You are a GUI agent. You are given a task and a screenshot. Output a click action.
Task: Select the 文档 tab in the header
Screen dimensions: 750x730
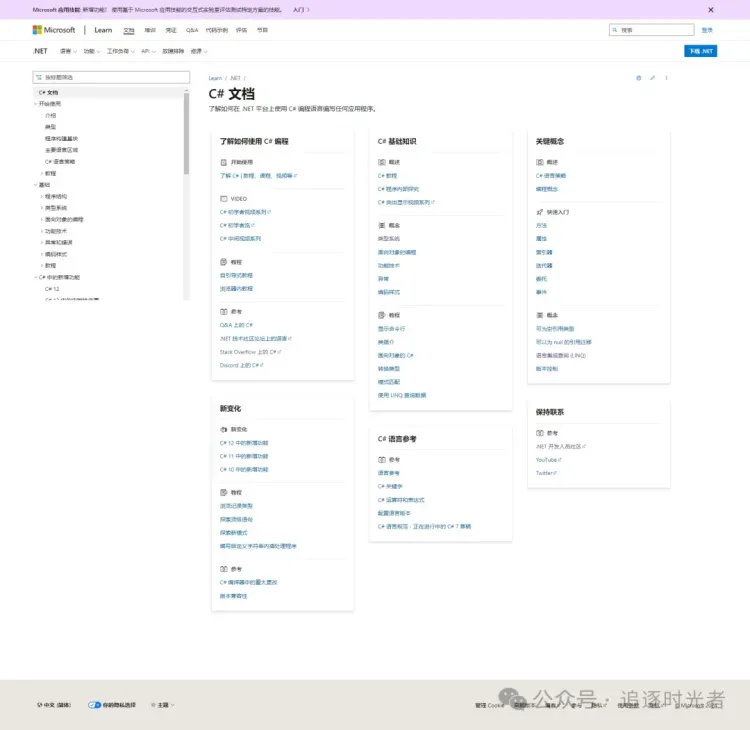tap(129, 30)
